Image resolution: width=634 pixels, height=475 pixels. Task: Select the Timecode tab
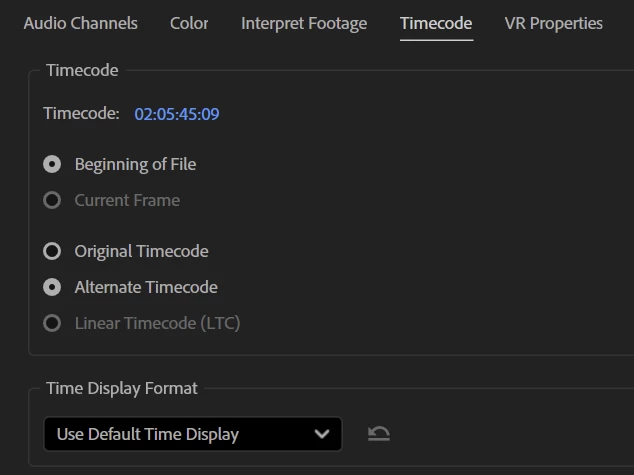[436, 23]
